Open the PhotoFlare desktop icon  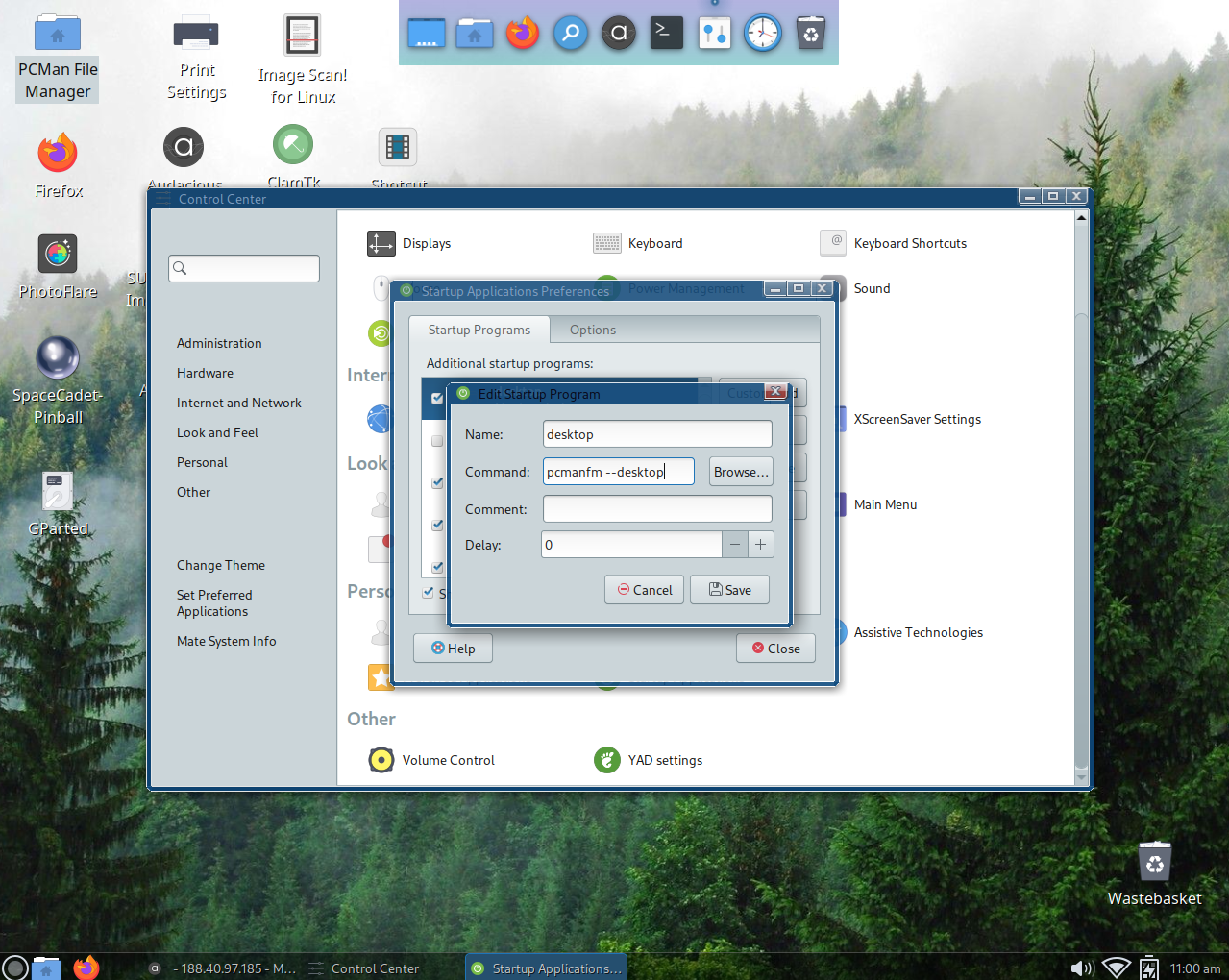tap(58, 255)
